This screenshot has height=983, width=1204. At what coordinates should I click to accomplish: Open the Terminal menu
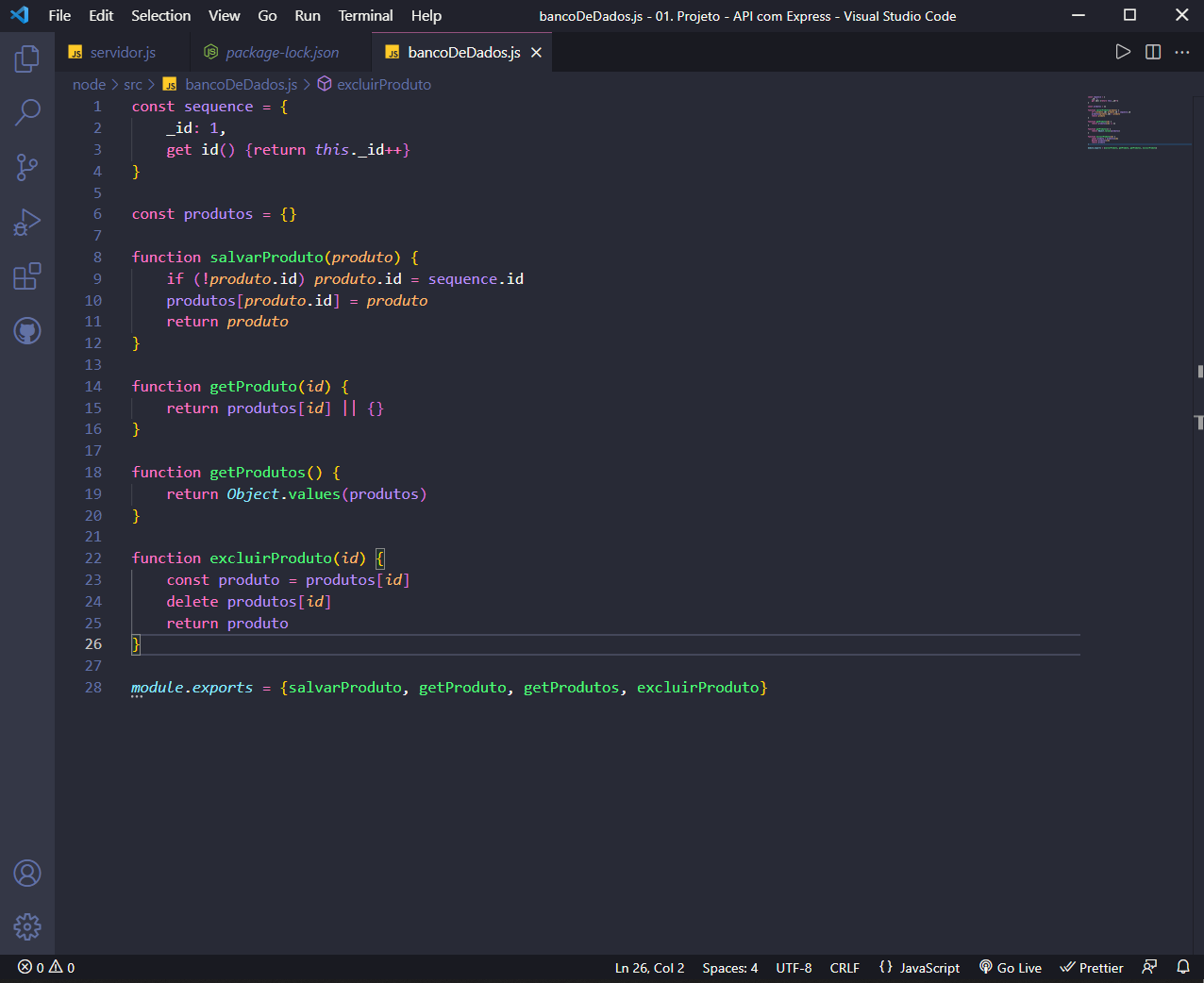click(x=364, y=15)
